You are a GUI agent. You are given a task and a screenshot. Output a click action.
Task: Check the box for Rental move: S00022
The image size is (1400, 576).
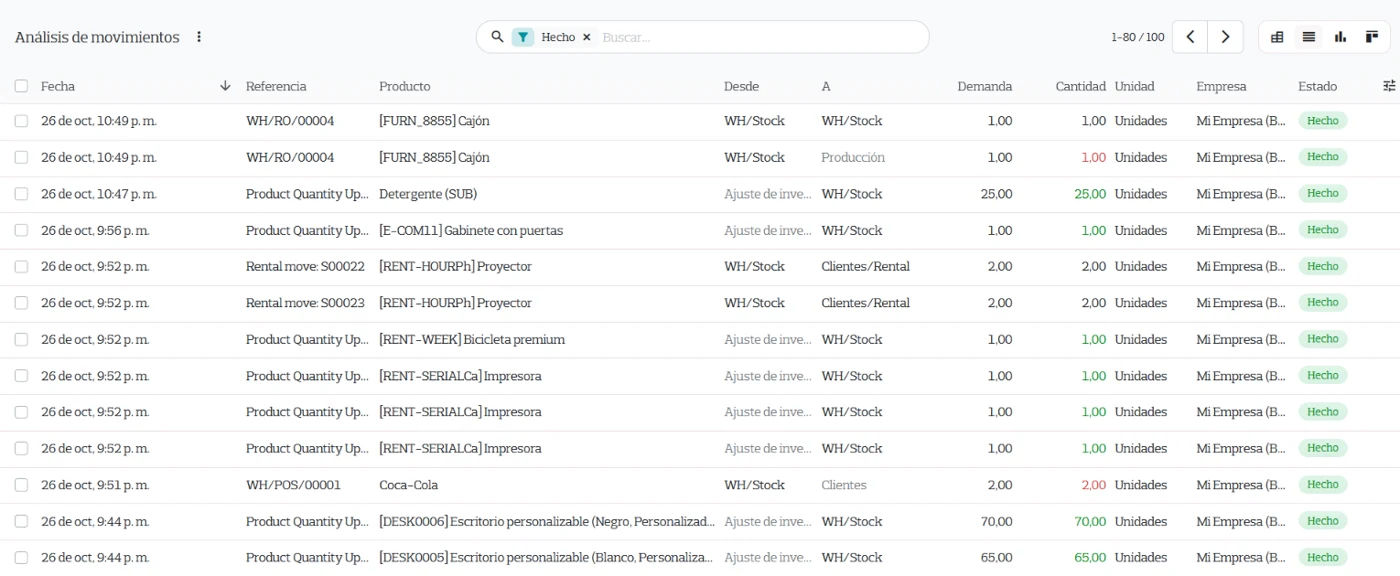[x=21, y=267]
